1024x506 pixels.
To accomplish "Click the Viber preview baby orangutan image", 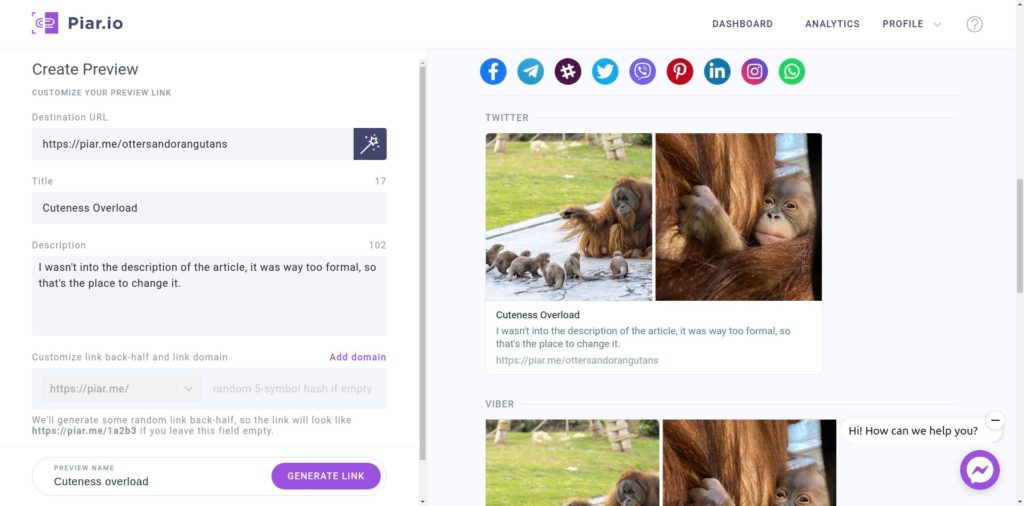I will 750,462.
